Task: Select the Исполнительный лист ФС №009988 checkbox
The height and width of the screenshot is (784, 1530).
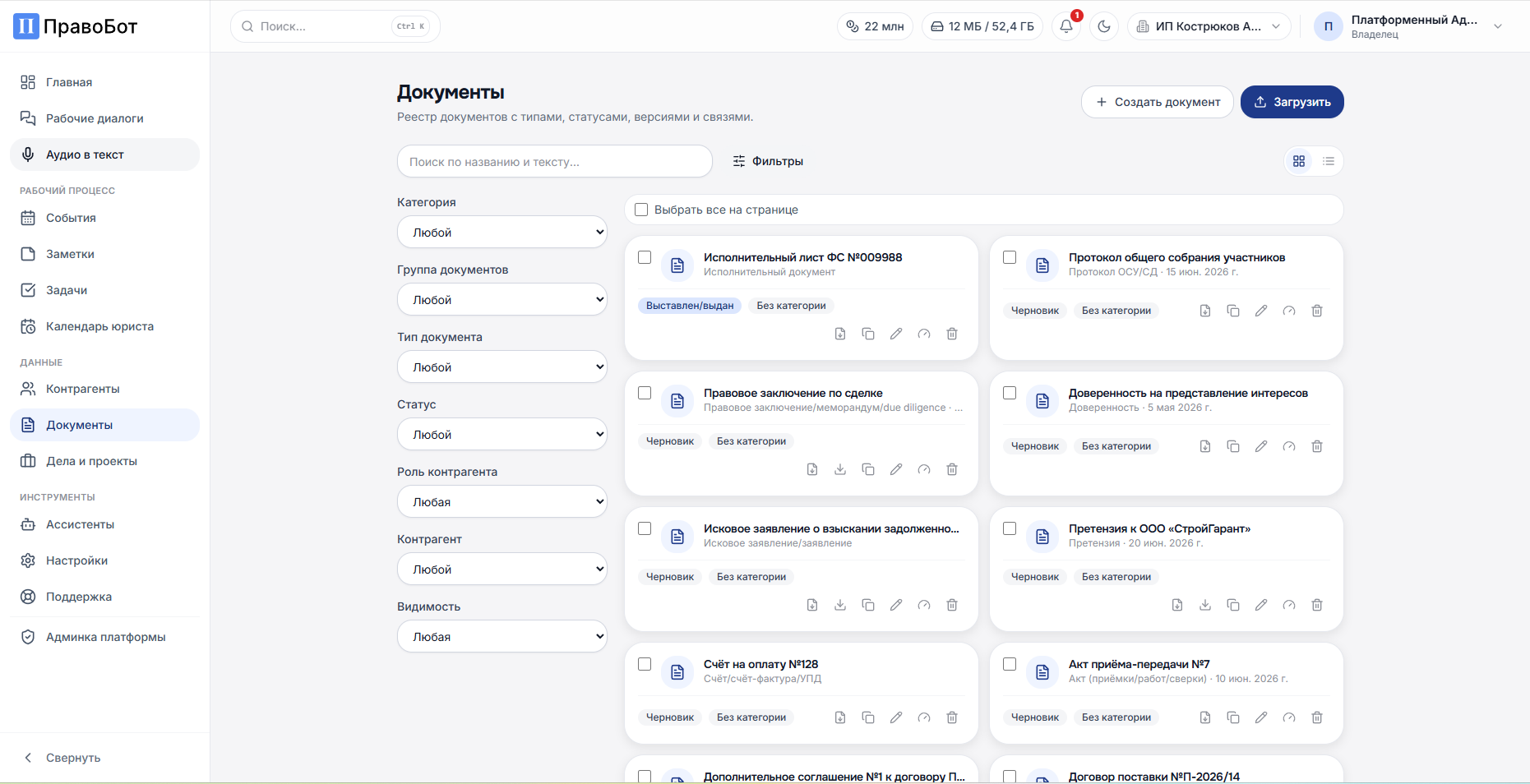Action: (x=645, y=257)
